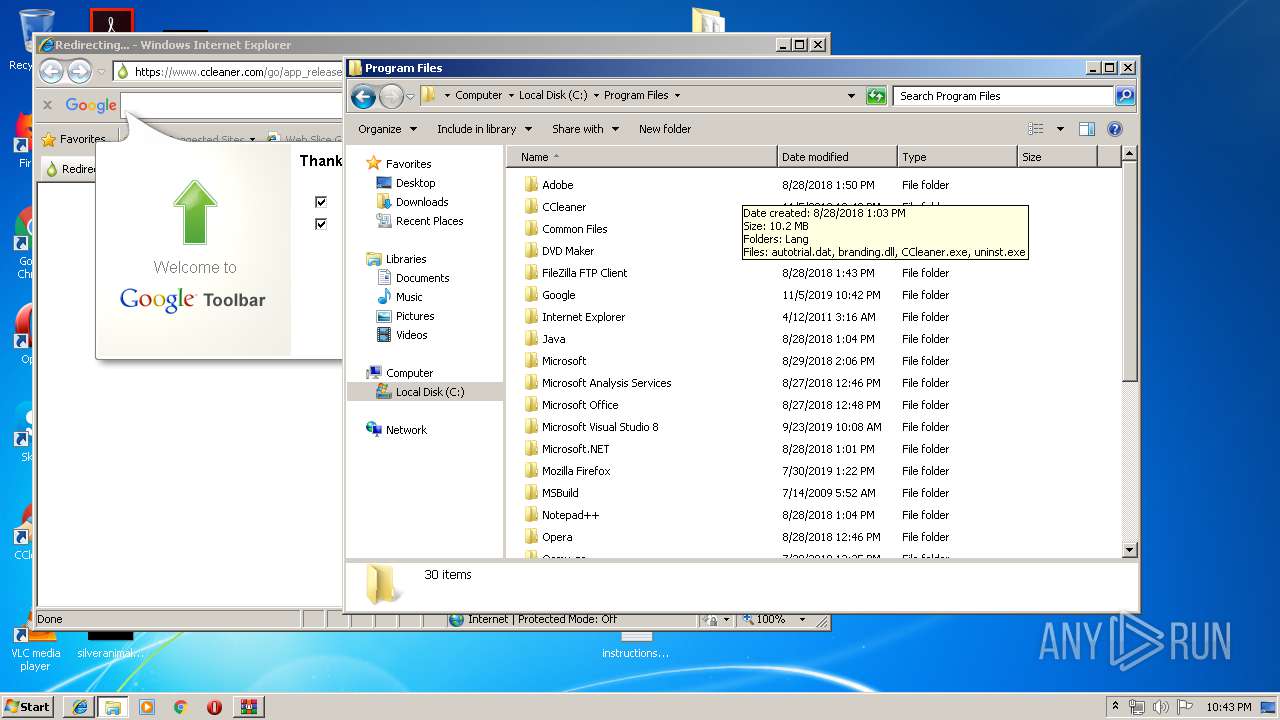Open the Include in library dropdown
Image resolution: width=1280 pixels, height=720 pixels.
[485, 129]
